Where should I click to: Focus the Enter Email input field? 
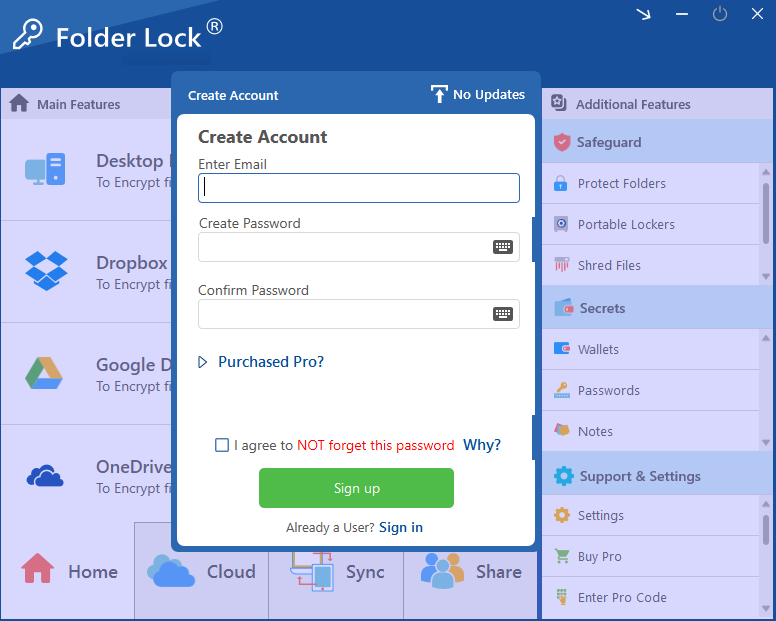pyautogui.click(x=359, y=188)
